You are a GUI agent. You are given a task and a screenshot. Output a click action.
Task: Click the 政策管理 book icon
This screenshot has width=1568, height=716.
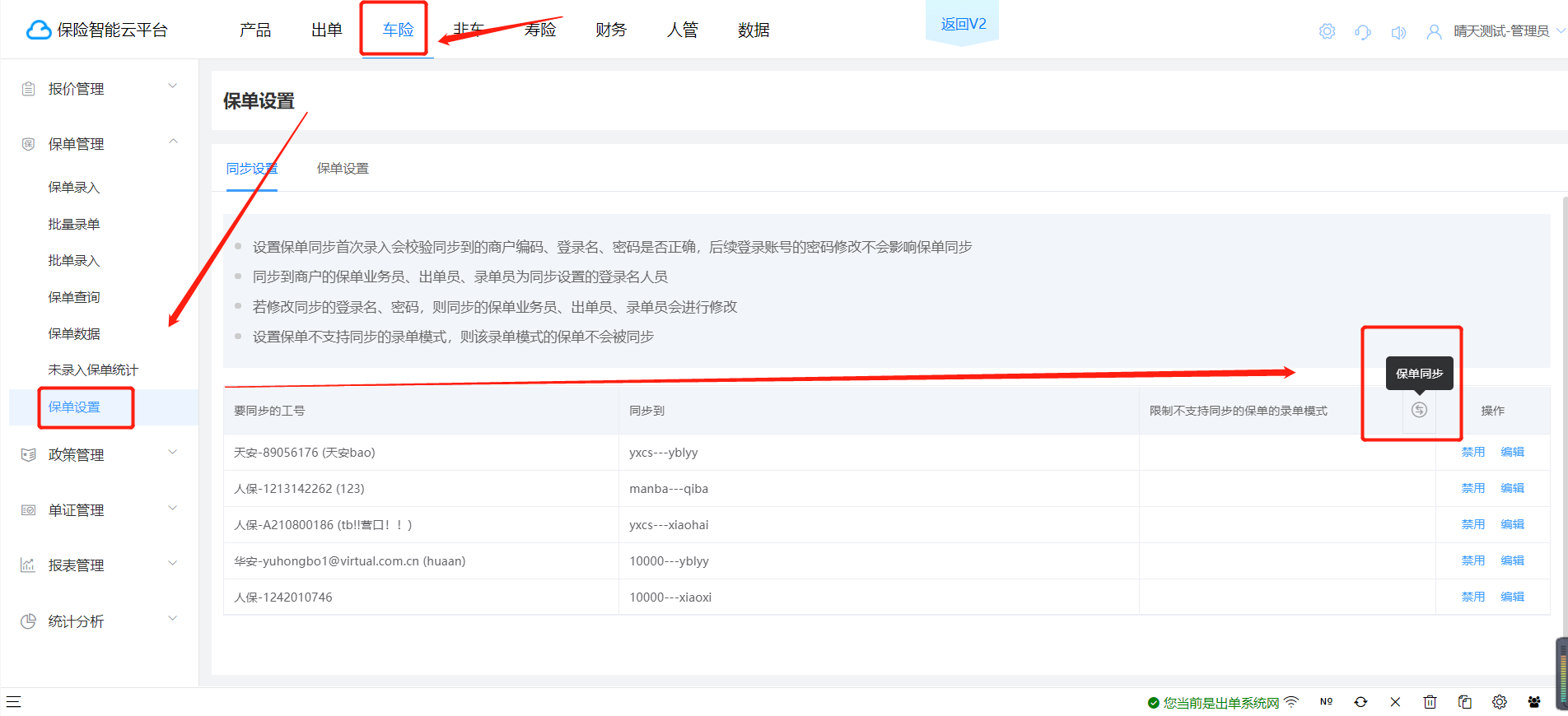point(28,454)
